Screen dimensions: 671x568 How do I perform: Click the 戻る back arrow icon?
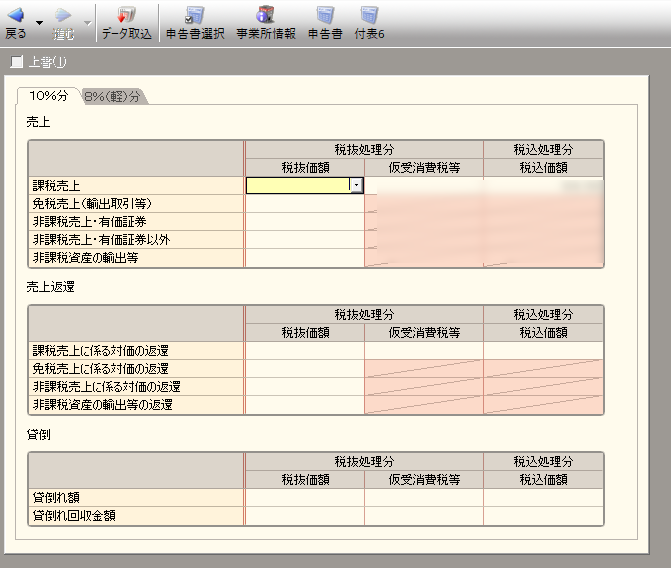point(16,17)
